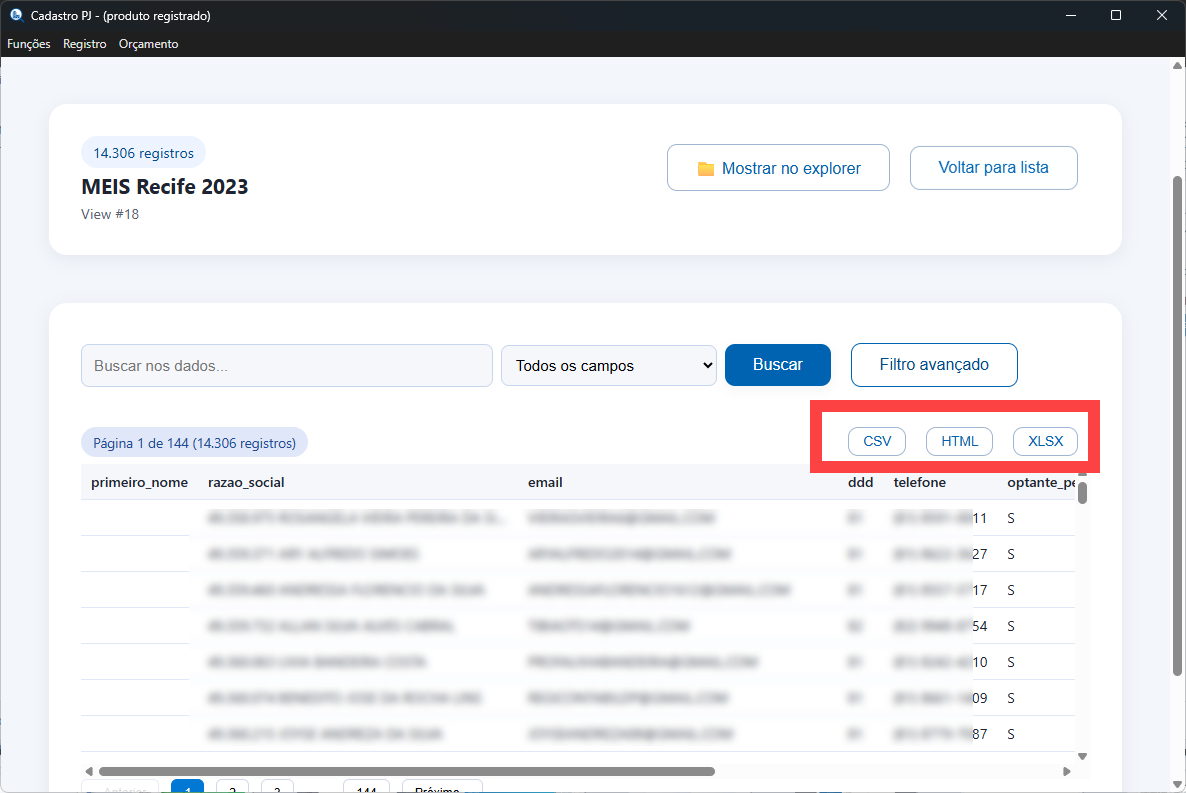Open the Orçamento menu
The height and width of the screenshot is (793, 1186).
(148, 44)
